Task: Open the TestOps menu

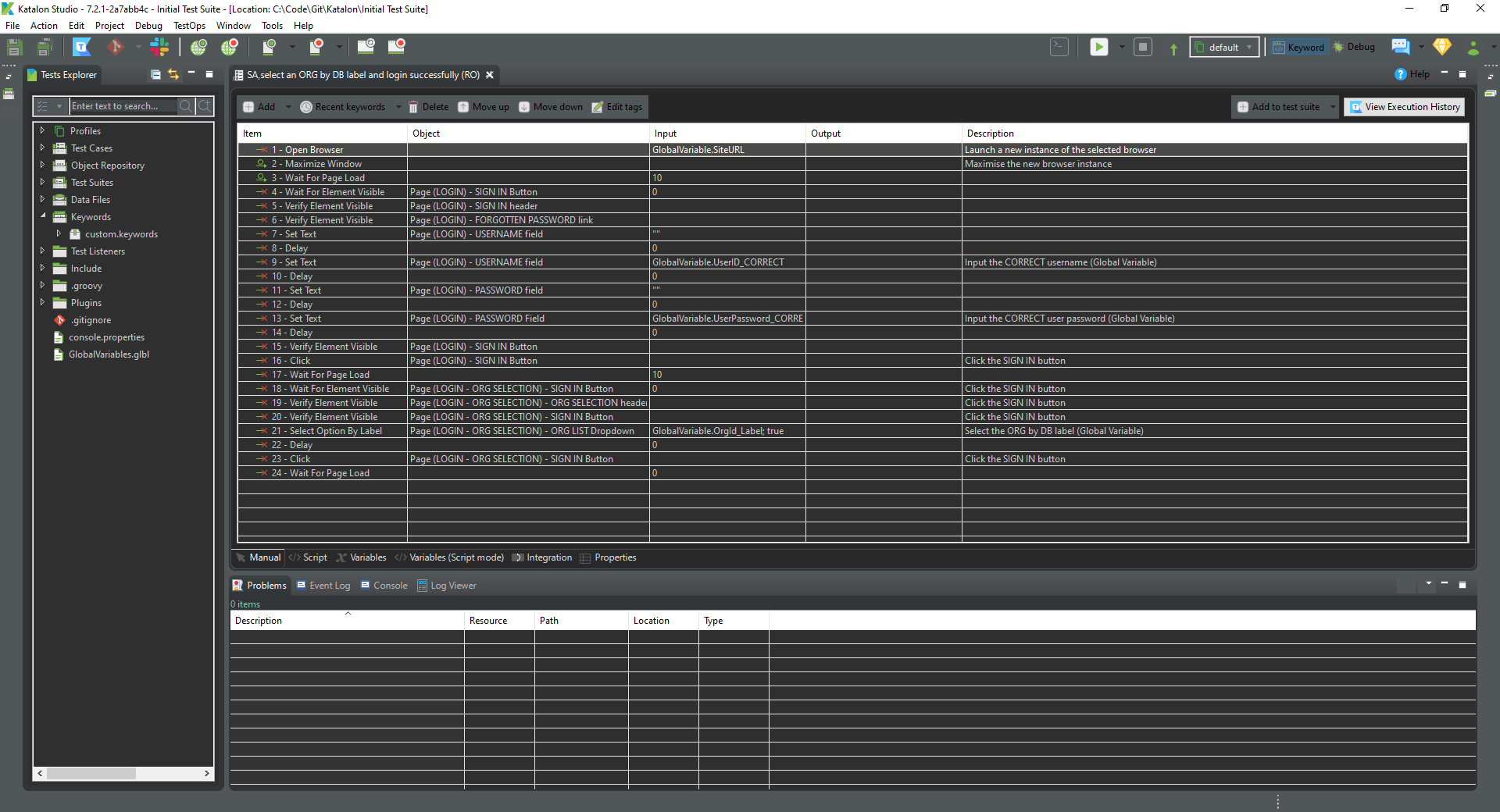Action: [189, 26]
